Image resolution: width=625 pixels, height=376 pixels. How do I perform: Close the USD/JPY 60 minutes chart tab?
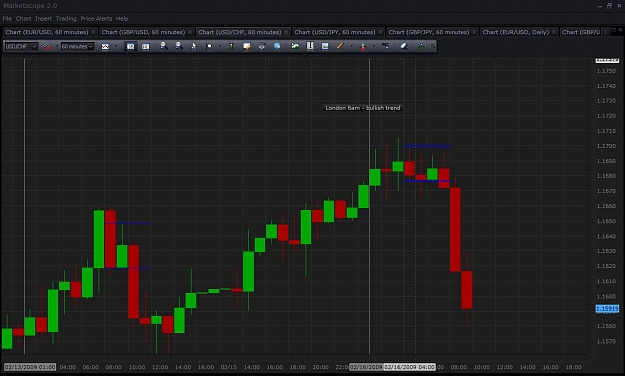point(381,32)
